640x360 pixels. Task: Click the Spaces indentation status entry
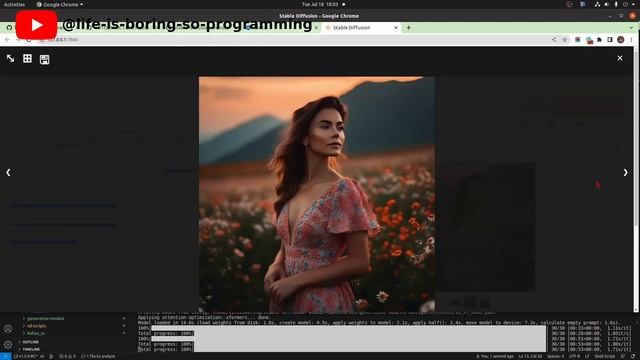tap(556, 356)
